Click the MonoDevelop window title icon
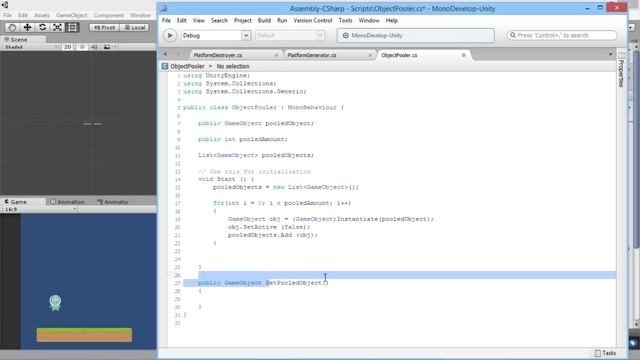 164,8
